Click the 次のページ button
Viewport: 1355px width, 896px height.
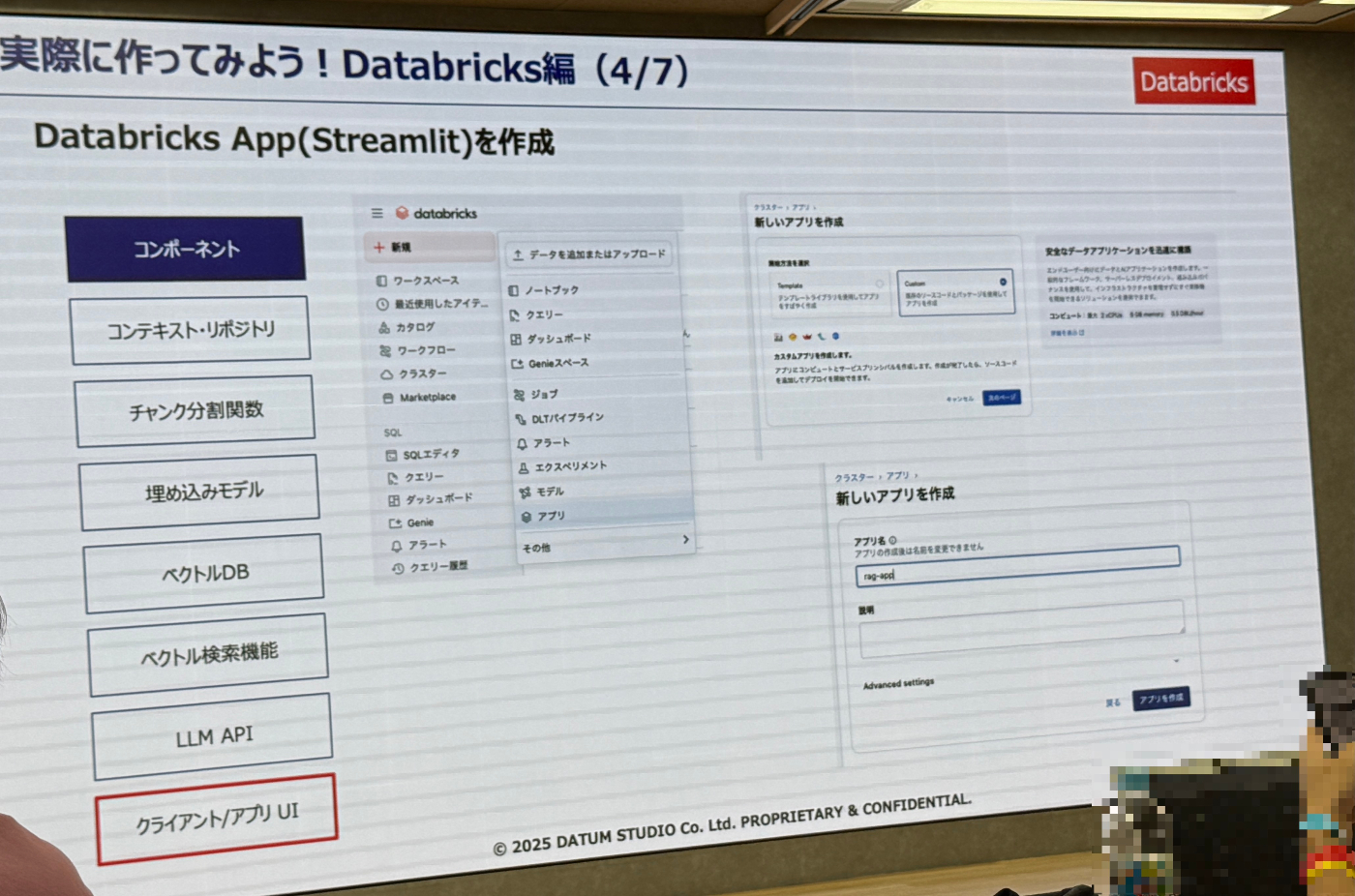1002,398
